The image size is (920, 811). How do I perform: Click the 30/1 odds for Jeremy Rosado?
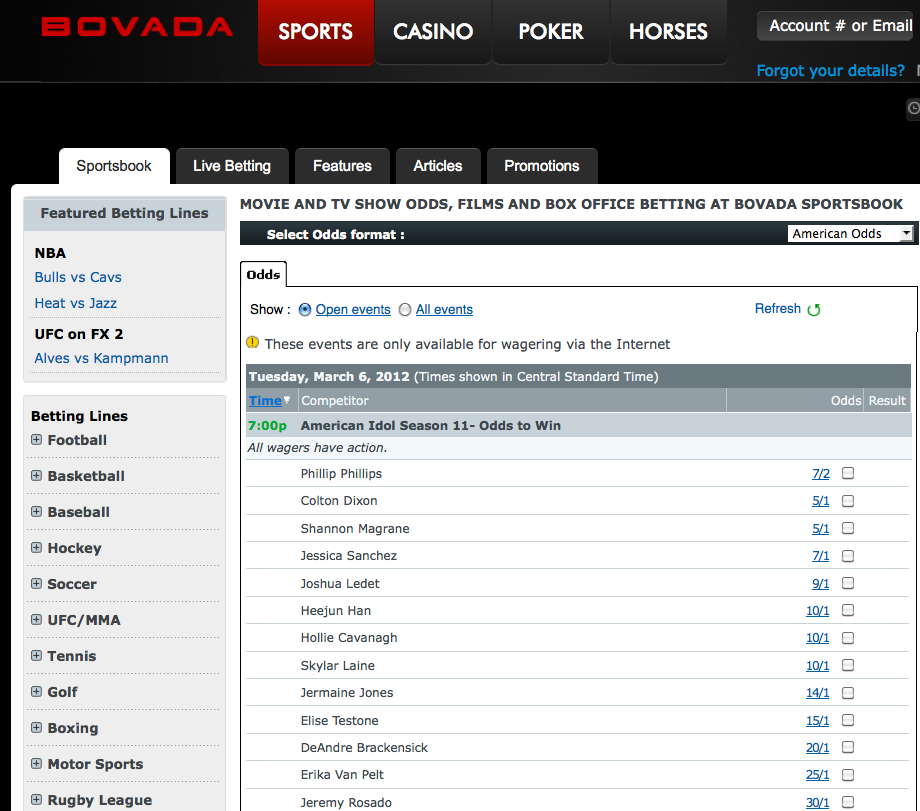click(x=818, y=802)
